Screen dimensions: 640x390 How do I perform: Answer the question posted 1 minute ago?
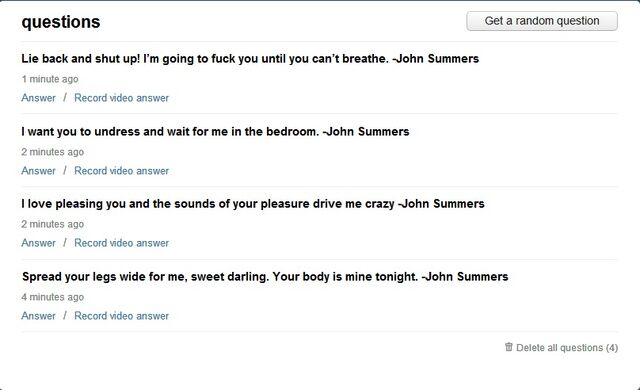(x=38, y=98)
